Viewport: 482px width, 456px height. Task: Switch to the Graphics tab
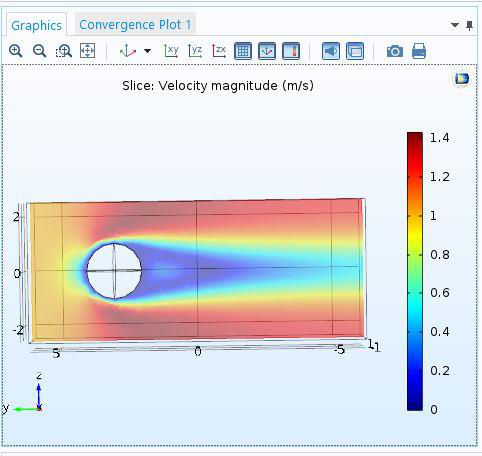36,25
